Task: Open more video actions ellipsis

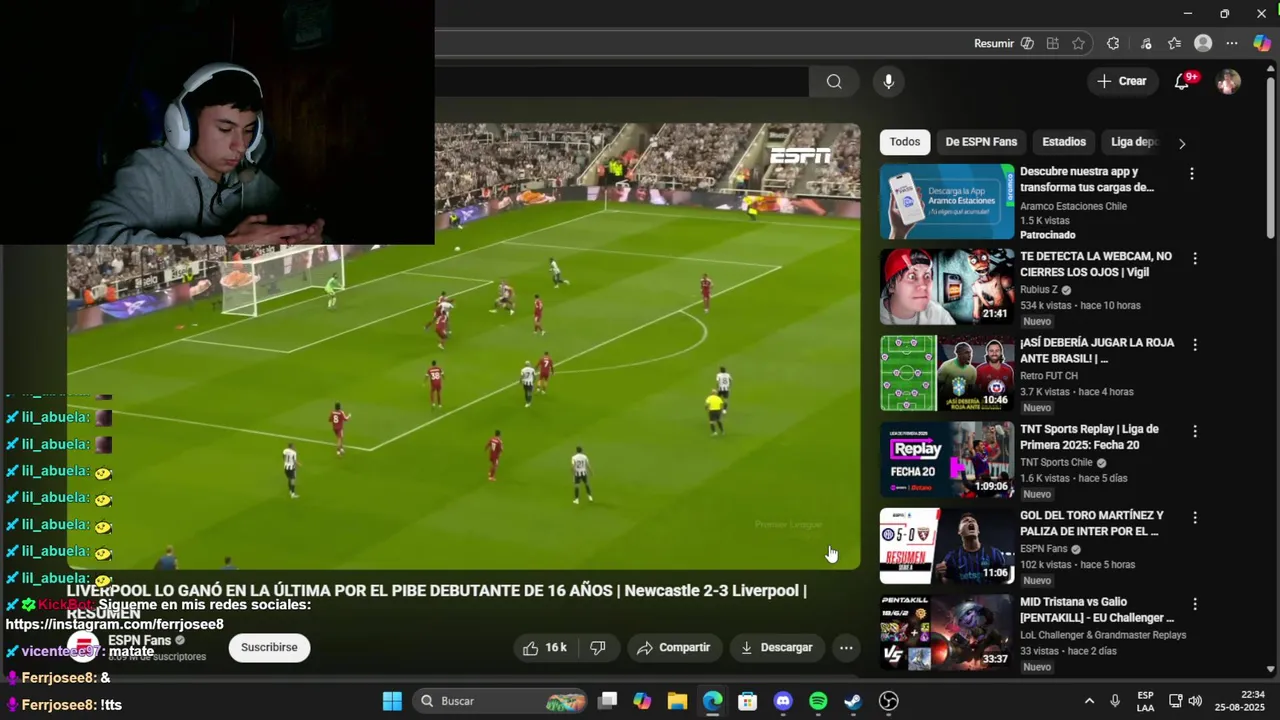Action: coord(846,648)
